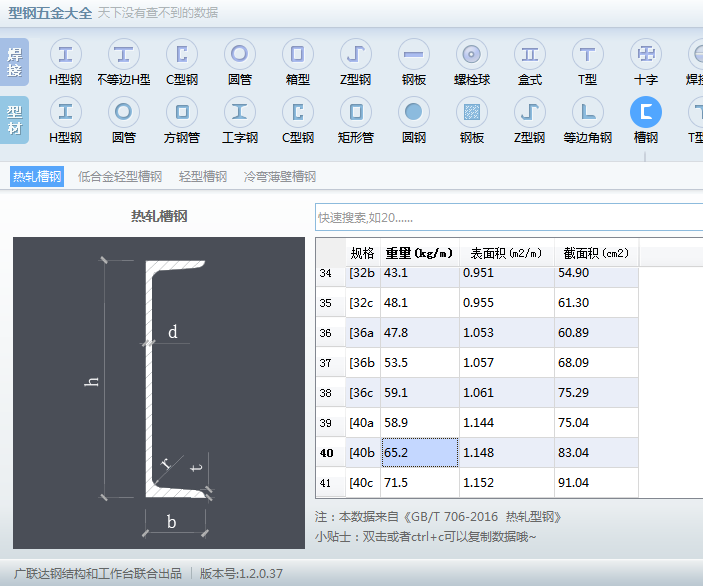Select surface area cell 1.057
Viewport: 703px width, 586px height.
click(507, 363)
